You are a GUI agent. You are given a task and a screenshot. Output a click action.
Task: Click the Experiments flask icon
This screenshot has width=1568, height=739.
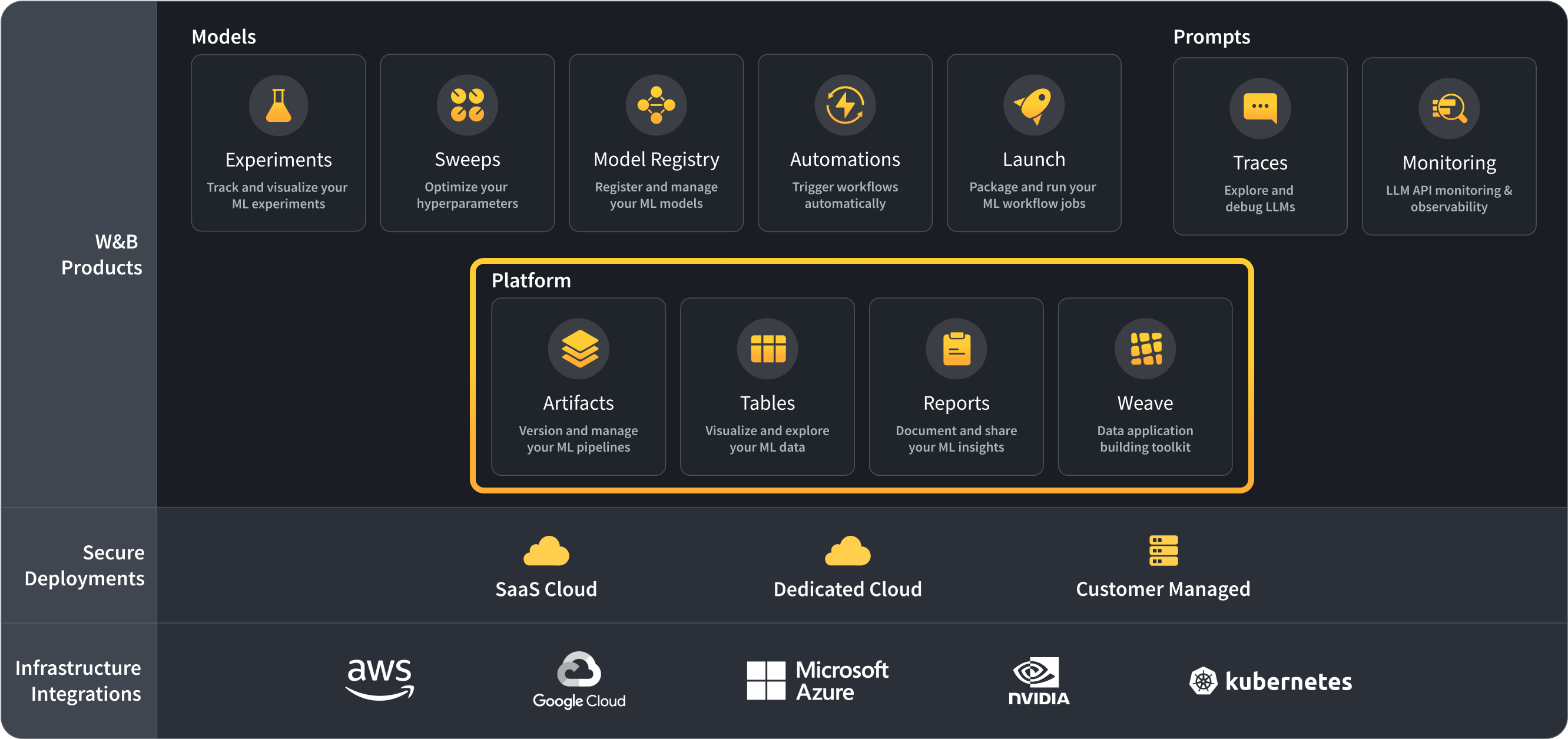click(278, 105)
